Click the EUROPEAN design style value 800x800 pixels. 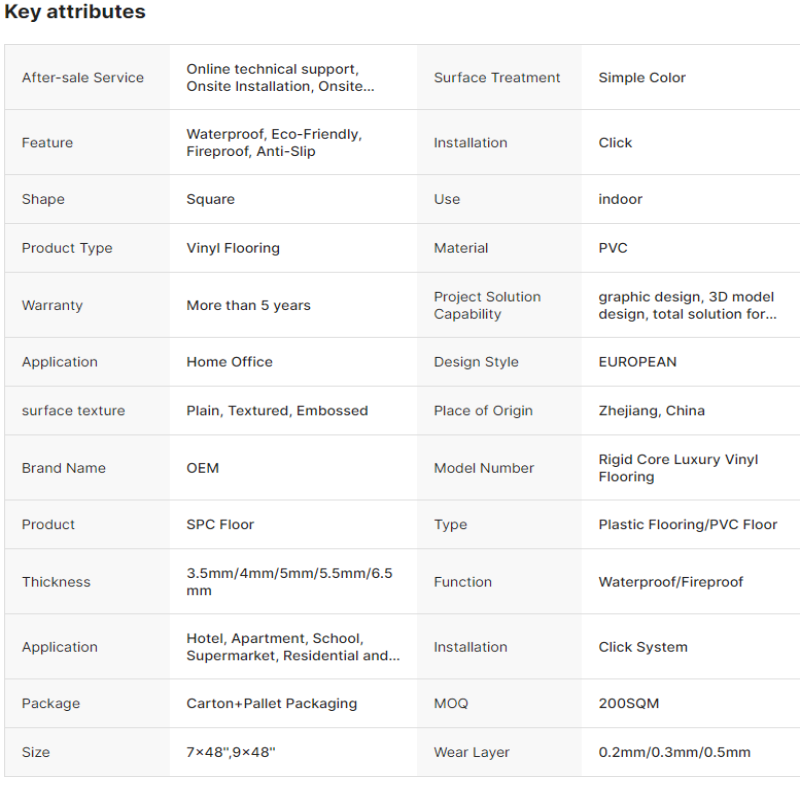(x=637, y=362)
